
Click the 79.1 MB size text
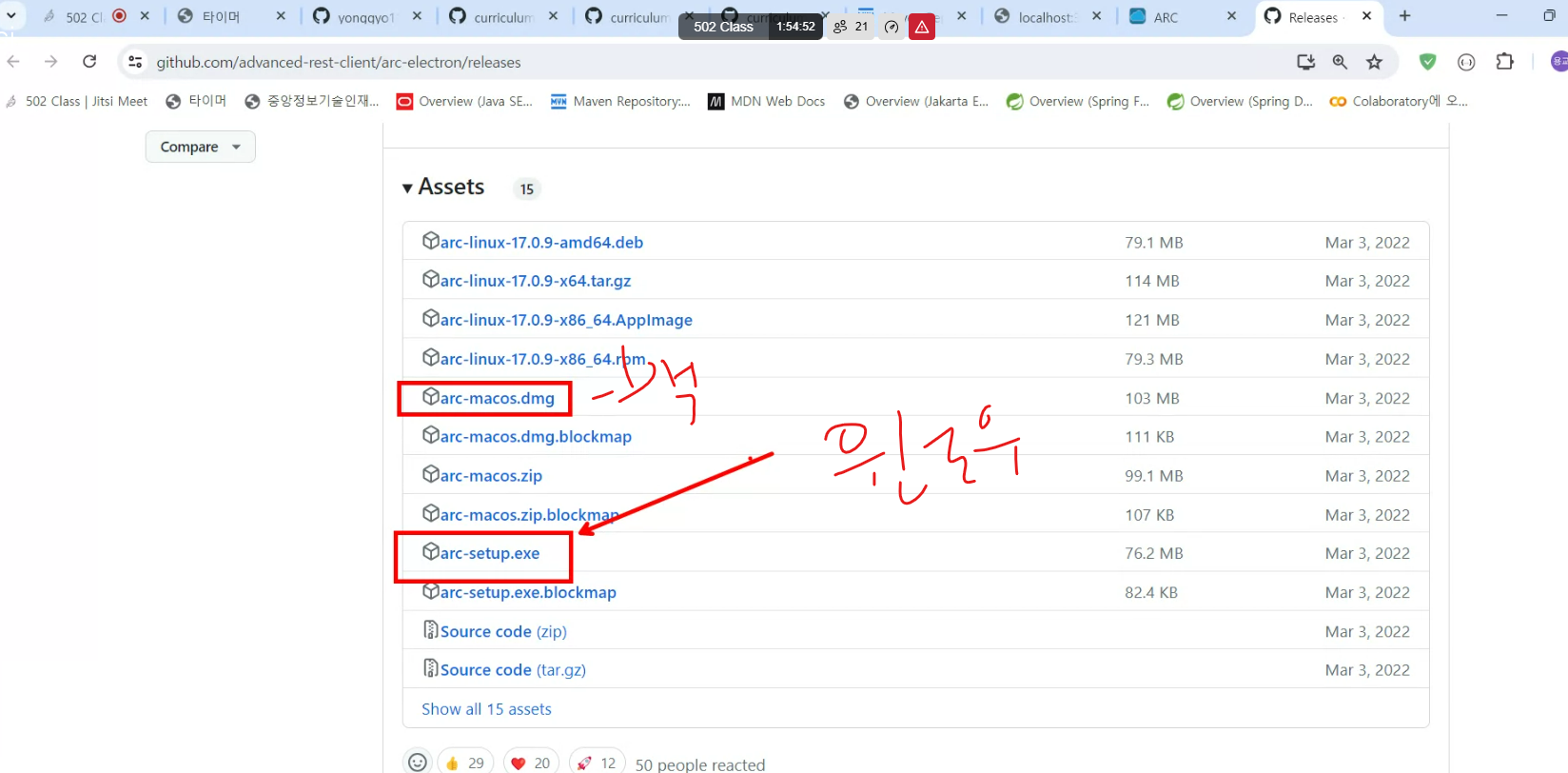tap(1153, 242)
